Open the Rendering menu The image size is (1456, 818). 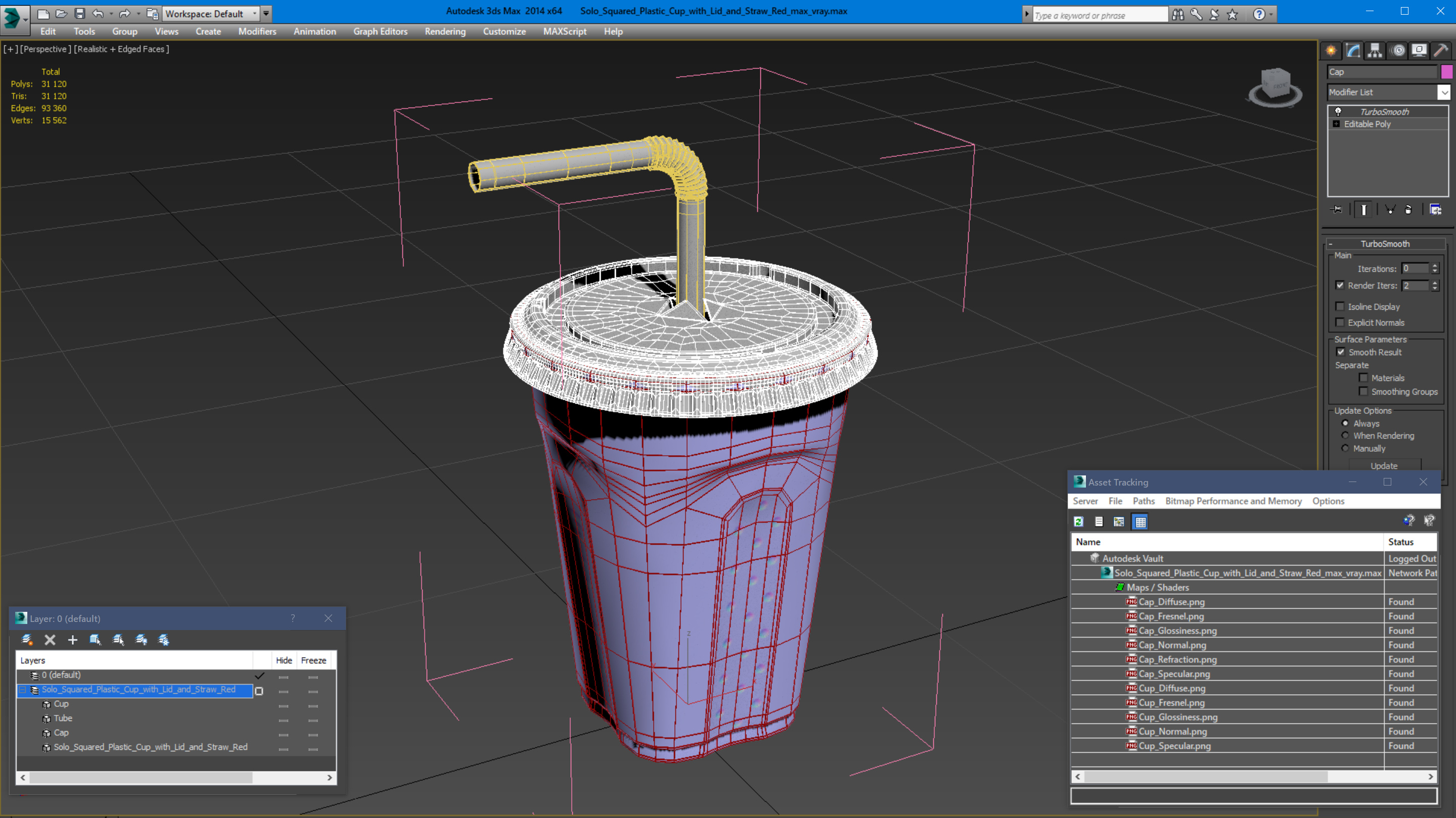point(445,32)
